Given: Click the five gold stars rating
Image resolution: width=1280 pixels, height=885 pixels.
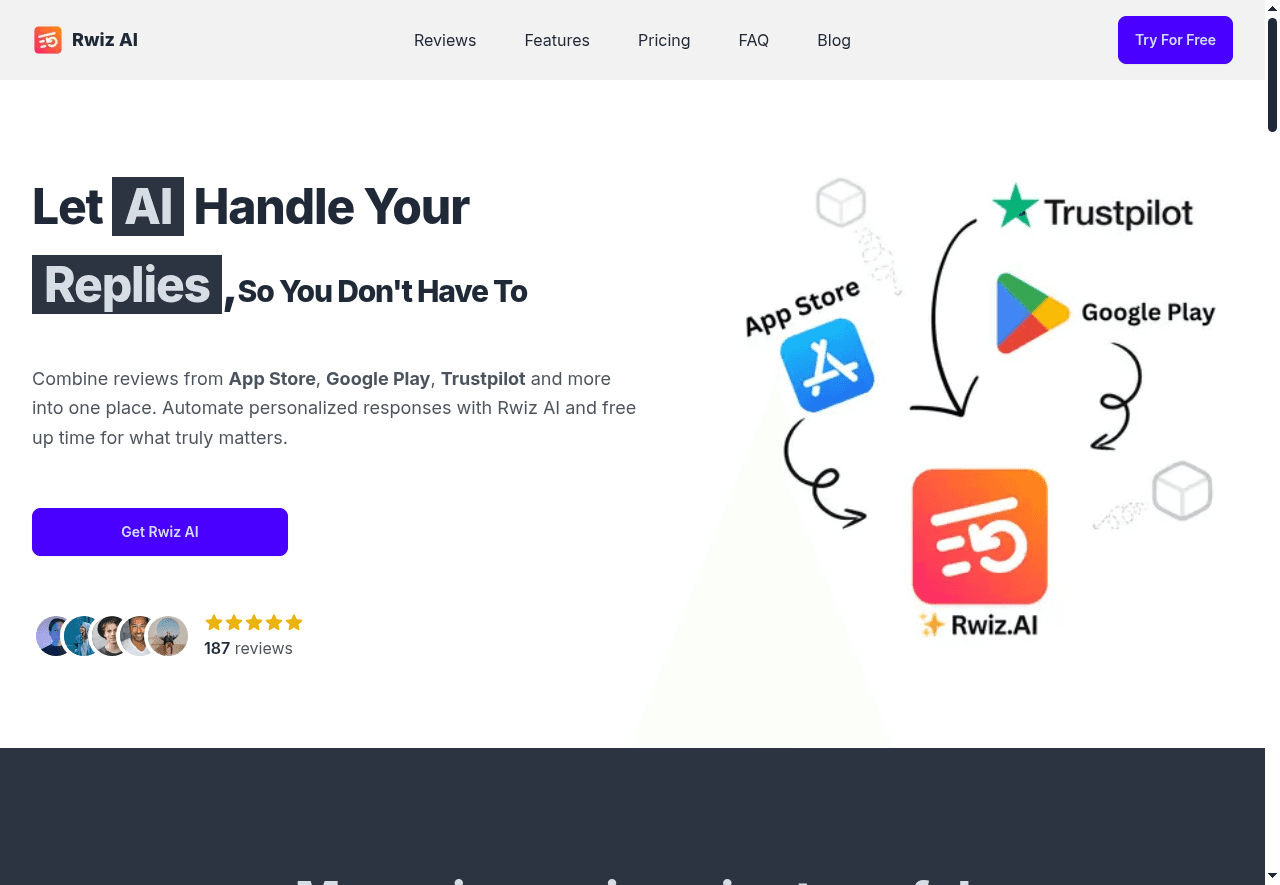Looking at the screenshot, I should [x=254, y=623].
